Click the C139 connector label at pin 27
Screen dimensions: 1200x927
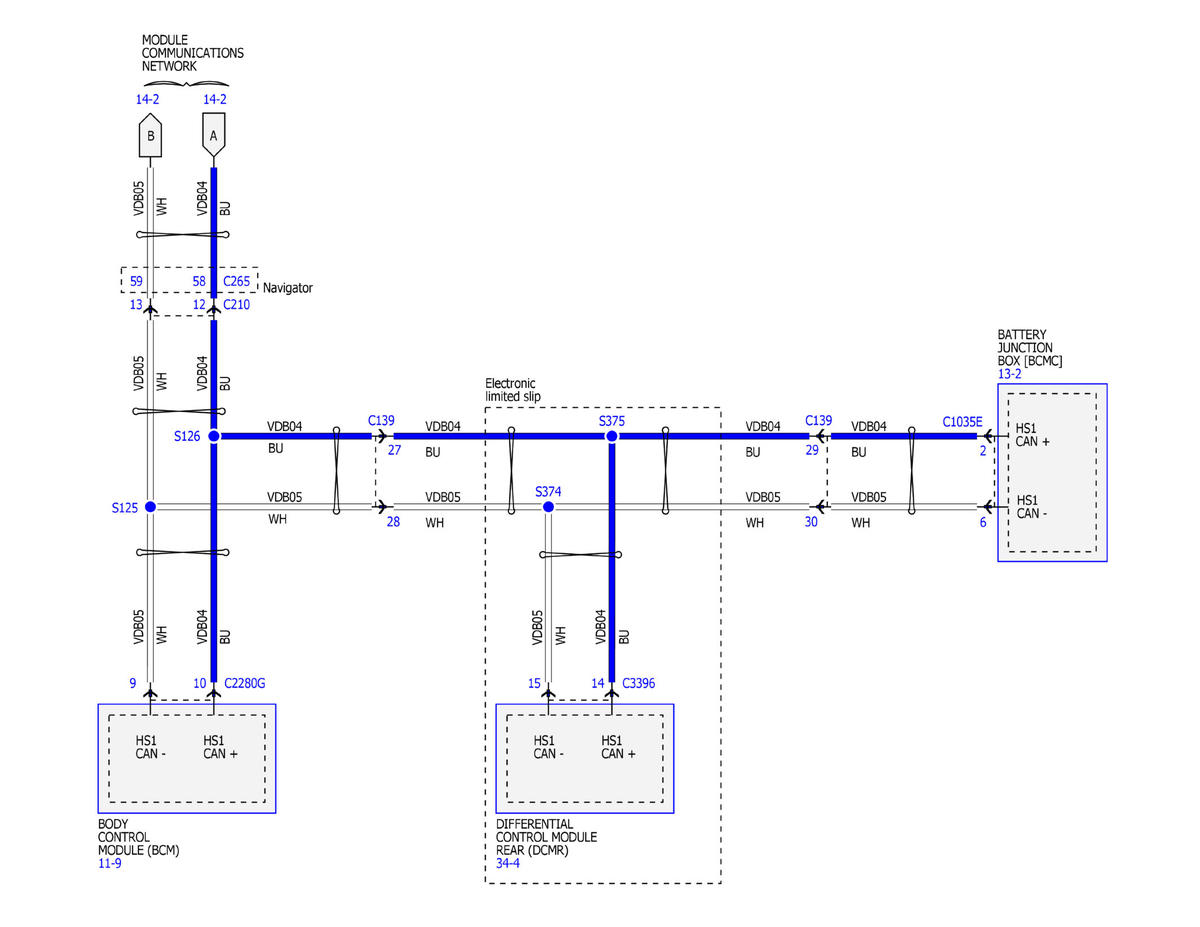click(383, 421)
